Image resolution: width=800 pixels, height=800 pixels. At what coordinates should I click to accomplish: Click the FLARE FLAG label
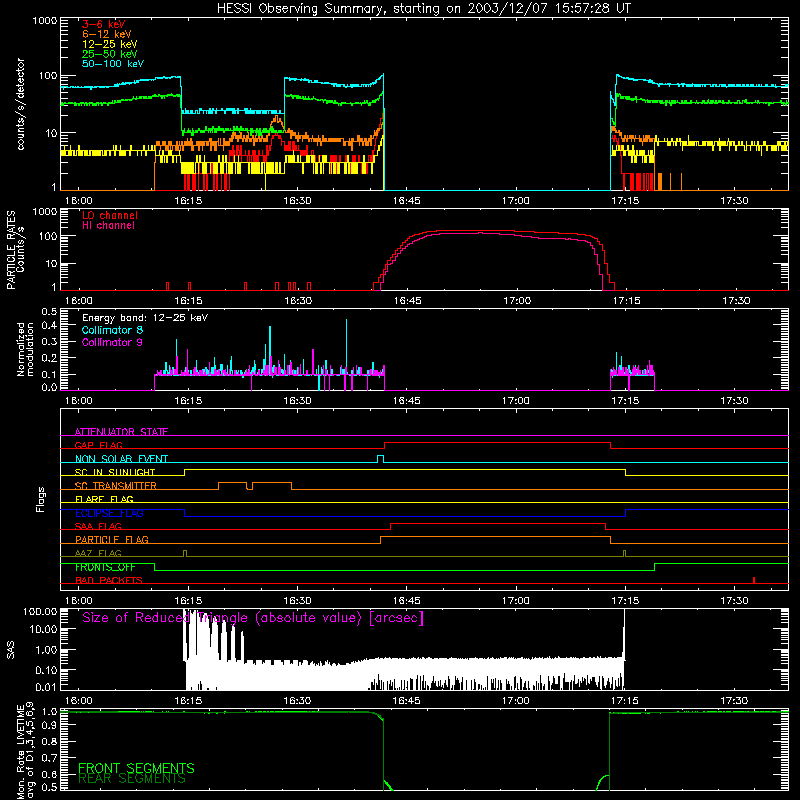pyautogui.click(x=104, y=499)
